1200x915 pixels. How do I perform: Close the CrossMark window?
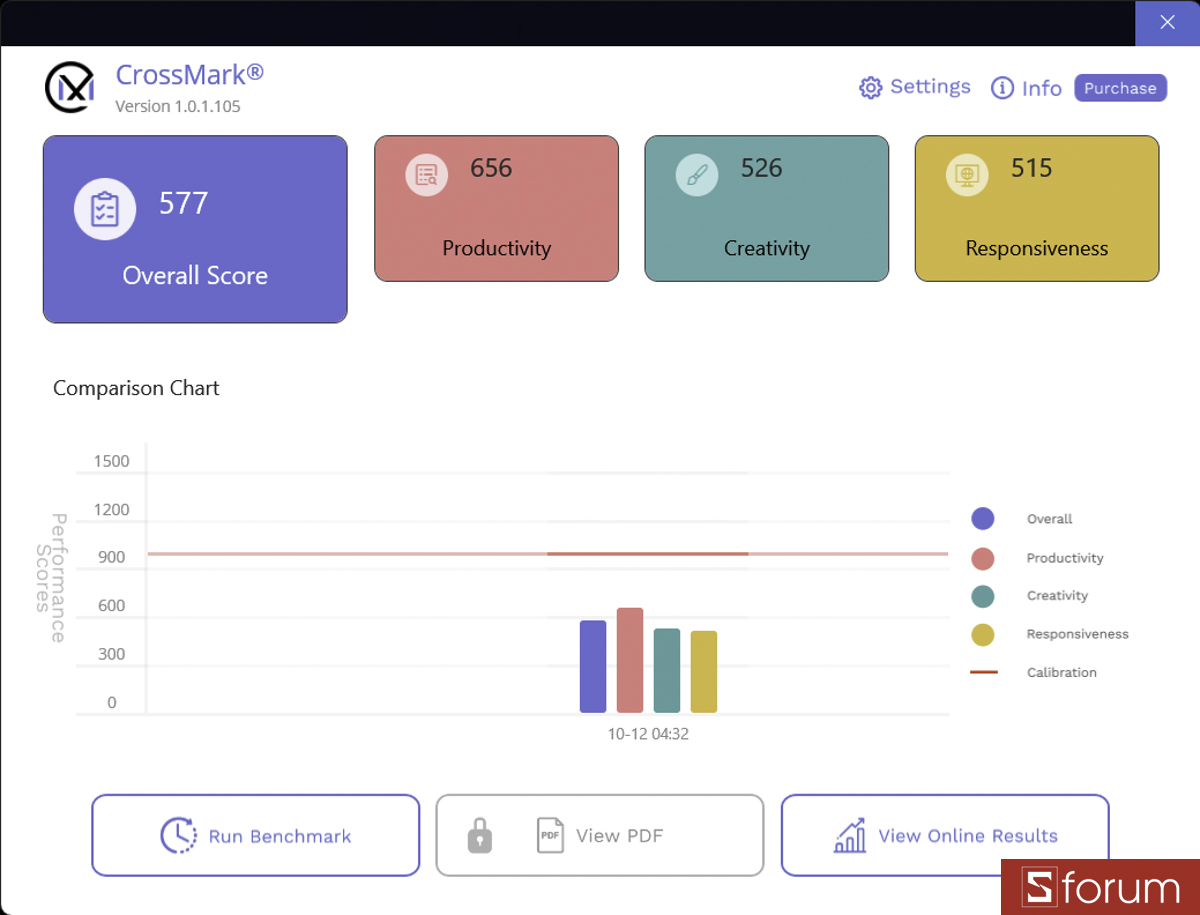point(1167,22)
